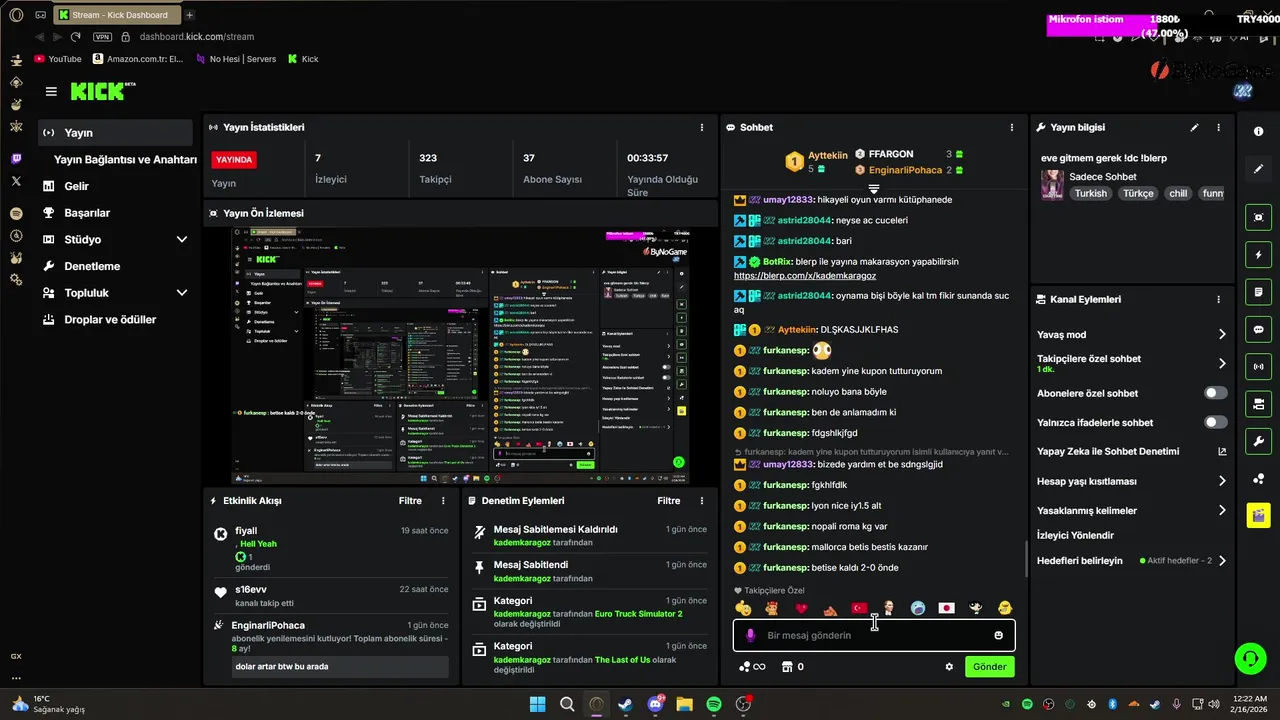1280x720 pixels.
Task: Open the Yayın bilgisi three-dot menu
Action: pos(1218,128)
